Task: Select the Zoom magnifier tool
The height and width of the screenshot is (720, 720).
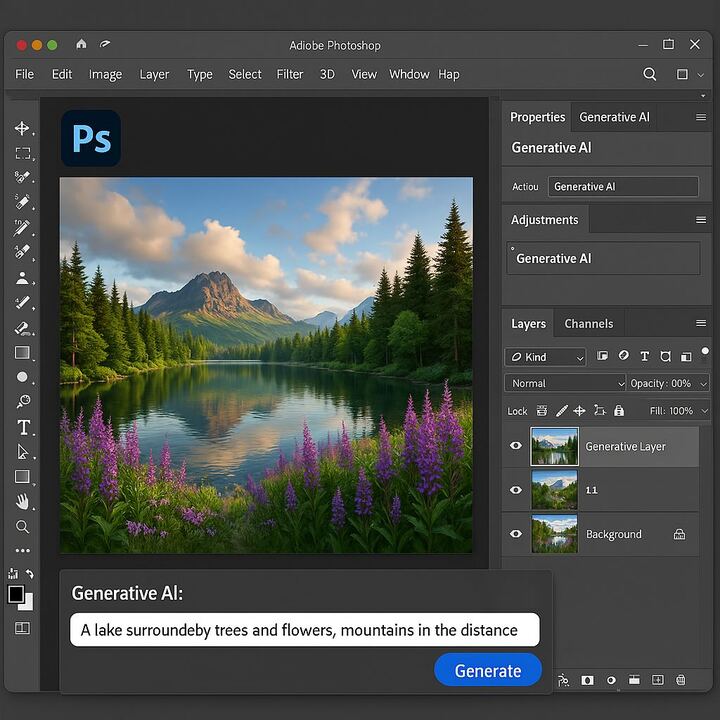Action: click(22, 526)
